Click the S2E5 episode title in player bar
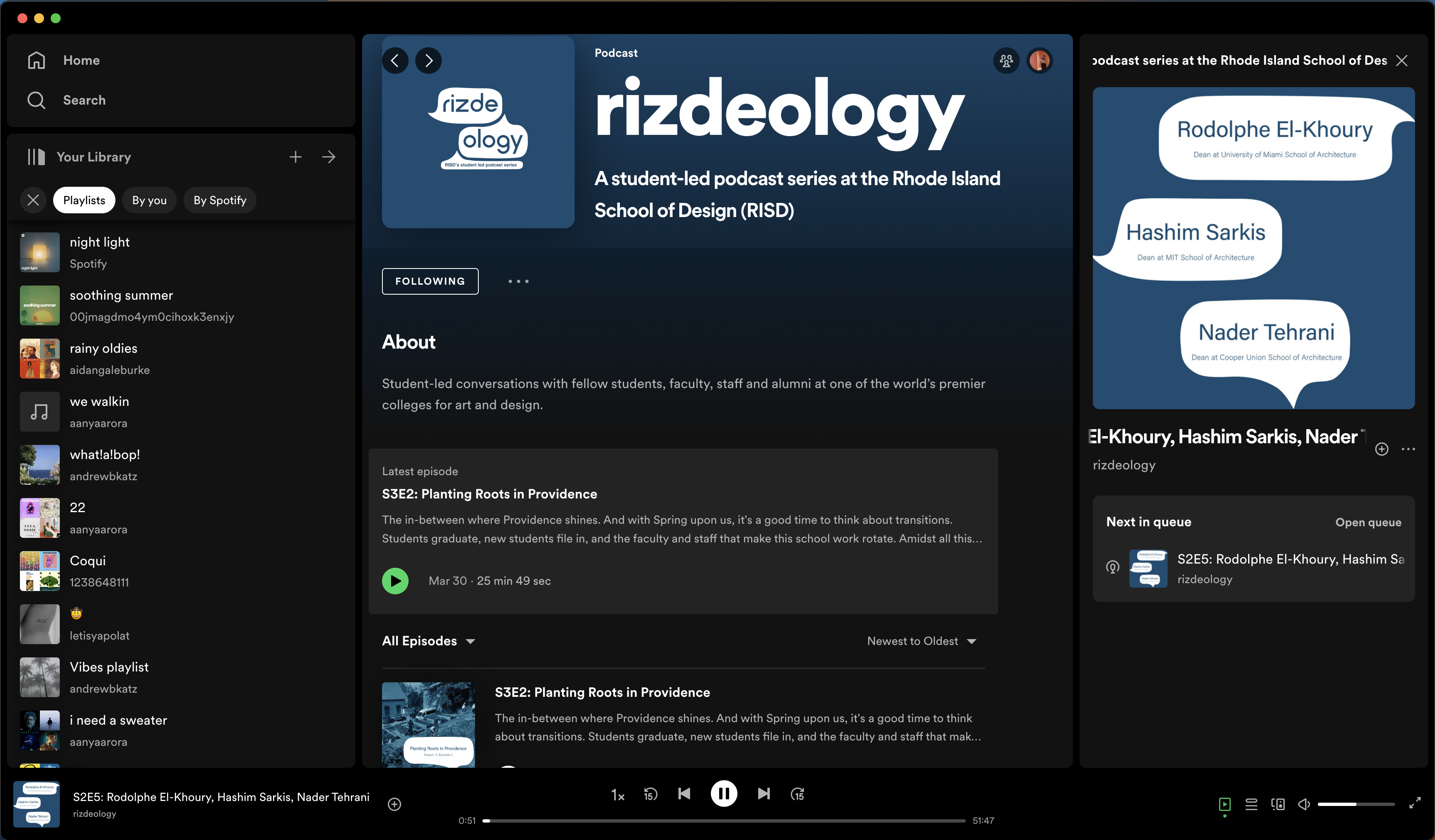 221,797
